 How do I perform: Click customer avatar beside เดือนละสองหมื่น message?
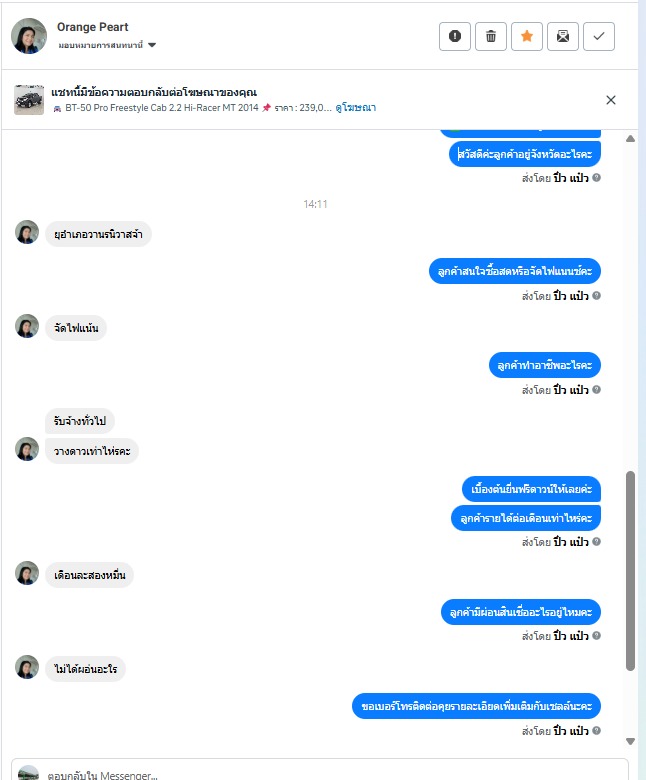click(27, 573)
